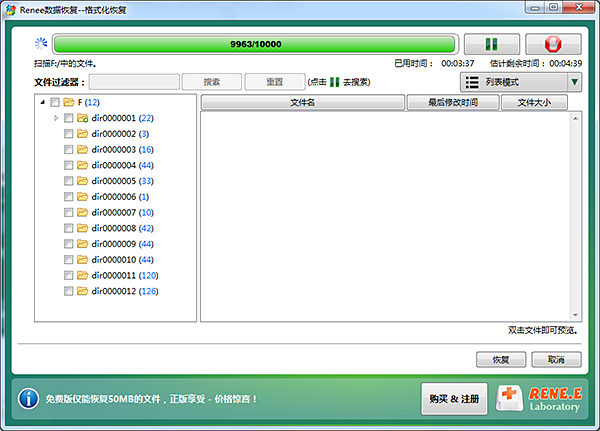
Task: Select the dir0000008 checkbox
Action: (68, 228)
